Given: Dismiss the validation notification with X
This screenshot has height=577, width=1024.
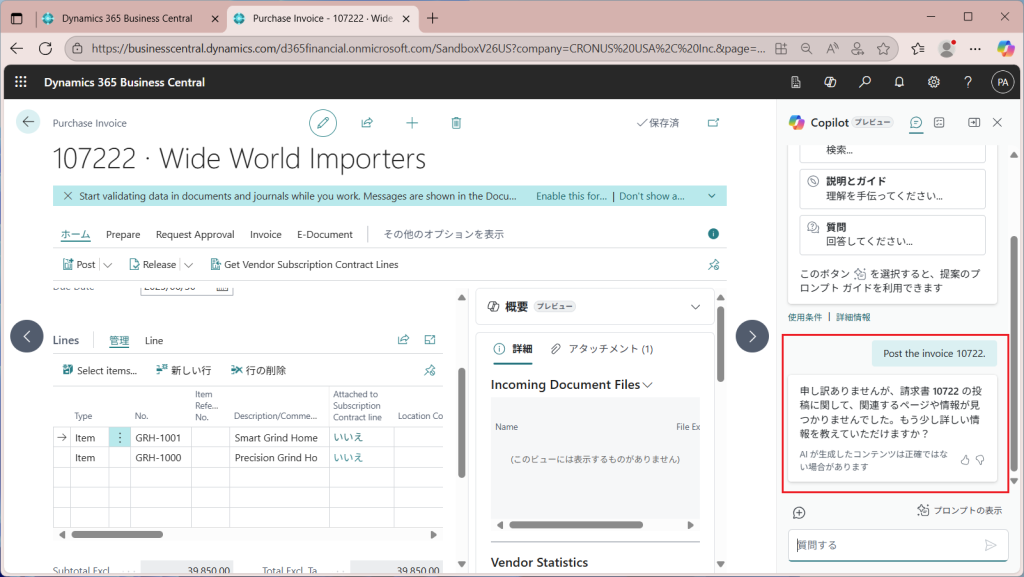Looking at the screenshot, I should pyautogui.click(x=67, y=196).
